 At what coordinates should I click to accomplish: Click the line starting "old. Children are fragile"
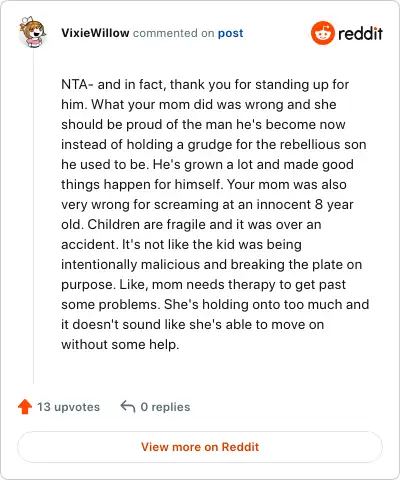(191, 224)
